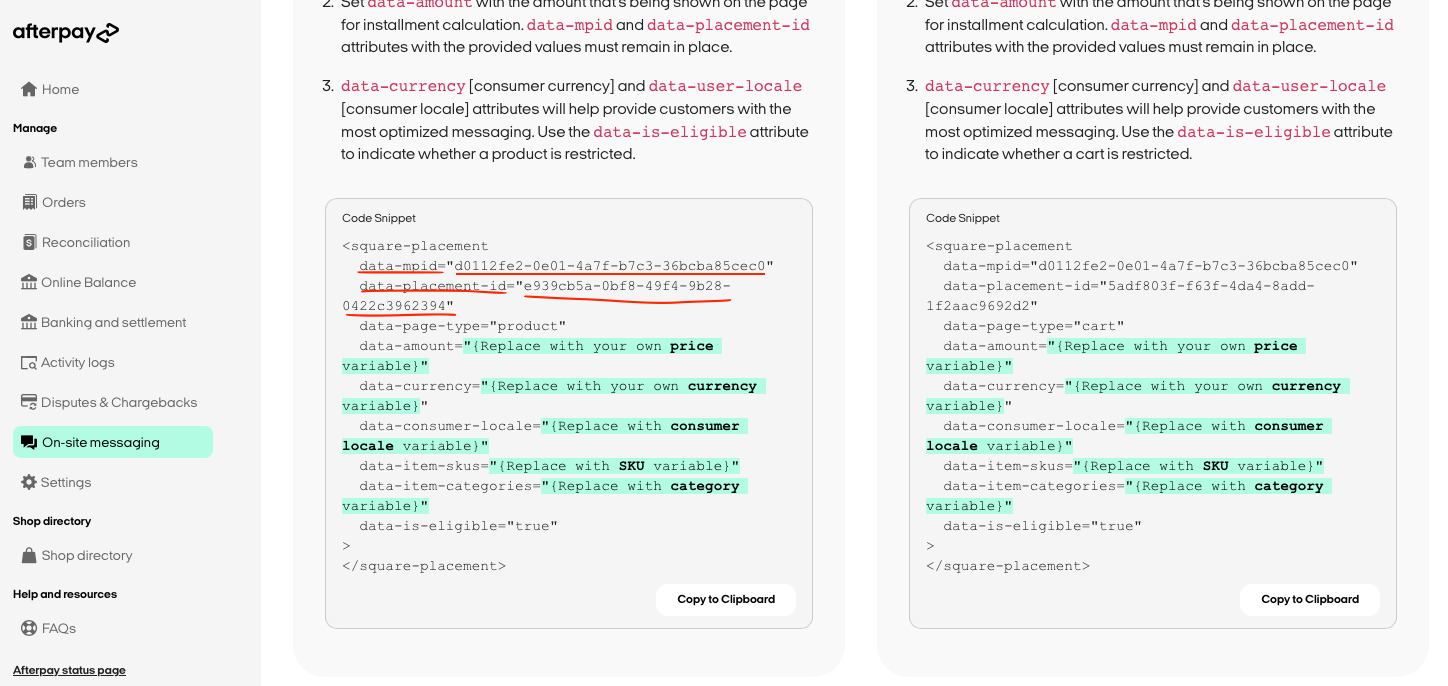1448x686 pixels.
Task: Click placement ID starting with e939cb5a
Action: [536, 296]
